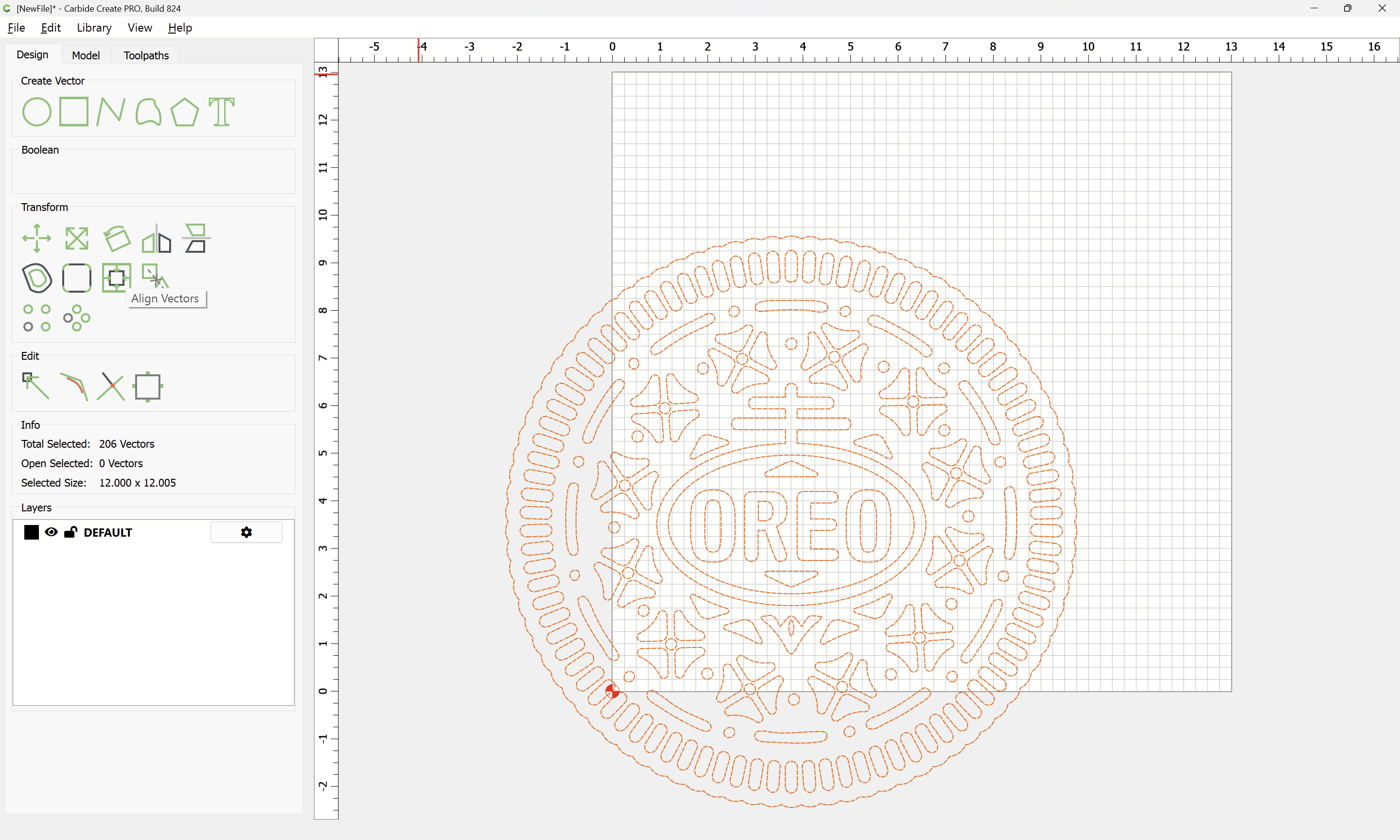Open DEFAULT layer settings gear button
The width and height of the screenshot is (1400, 840).
point(246,532)
